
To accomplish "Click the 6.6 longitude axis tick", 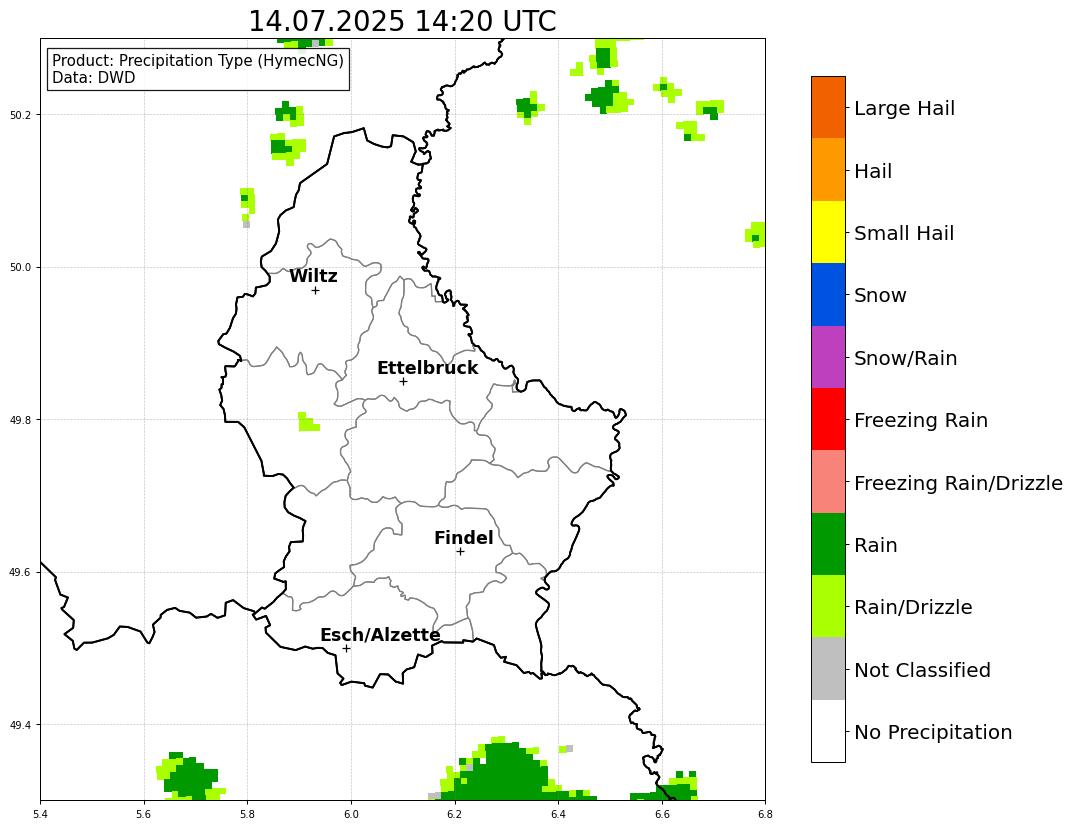I will (662, 814).
